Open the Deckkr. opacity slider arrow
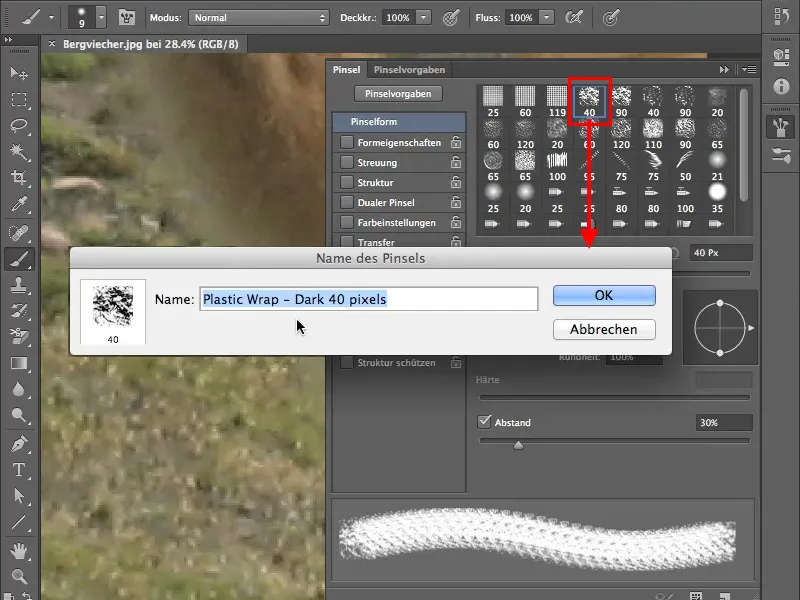Screen dimensions: 800x600 pos(423,18)
